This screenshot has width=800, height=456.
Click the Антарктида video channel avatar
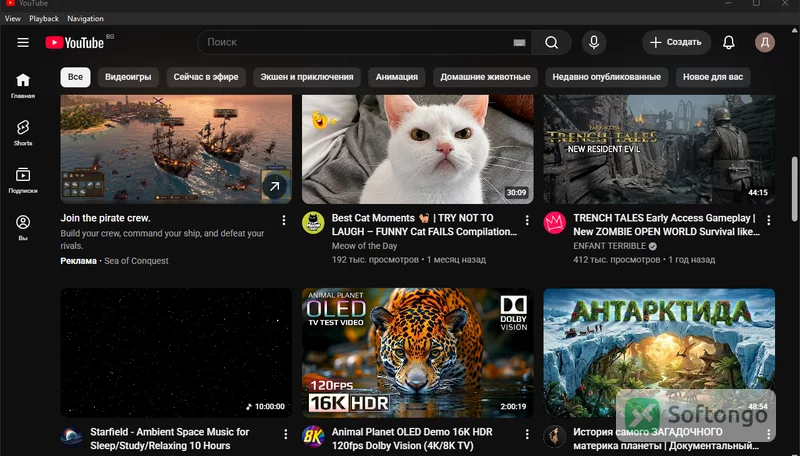555,437
